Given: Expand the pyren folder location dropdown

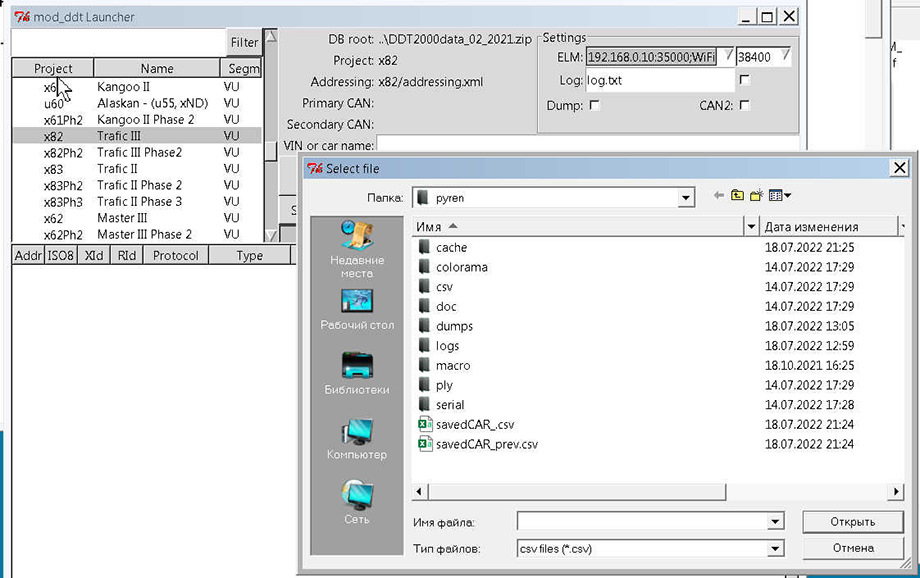Looking at the screenshot, I should pyautogui.click(x=686, y=198).
